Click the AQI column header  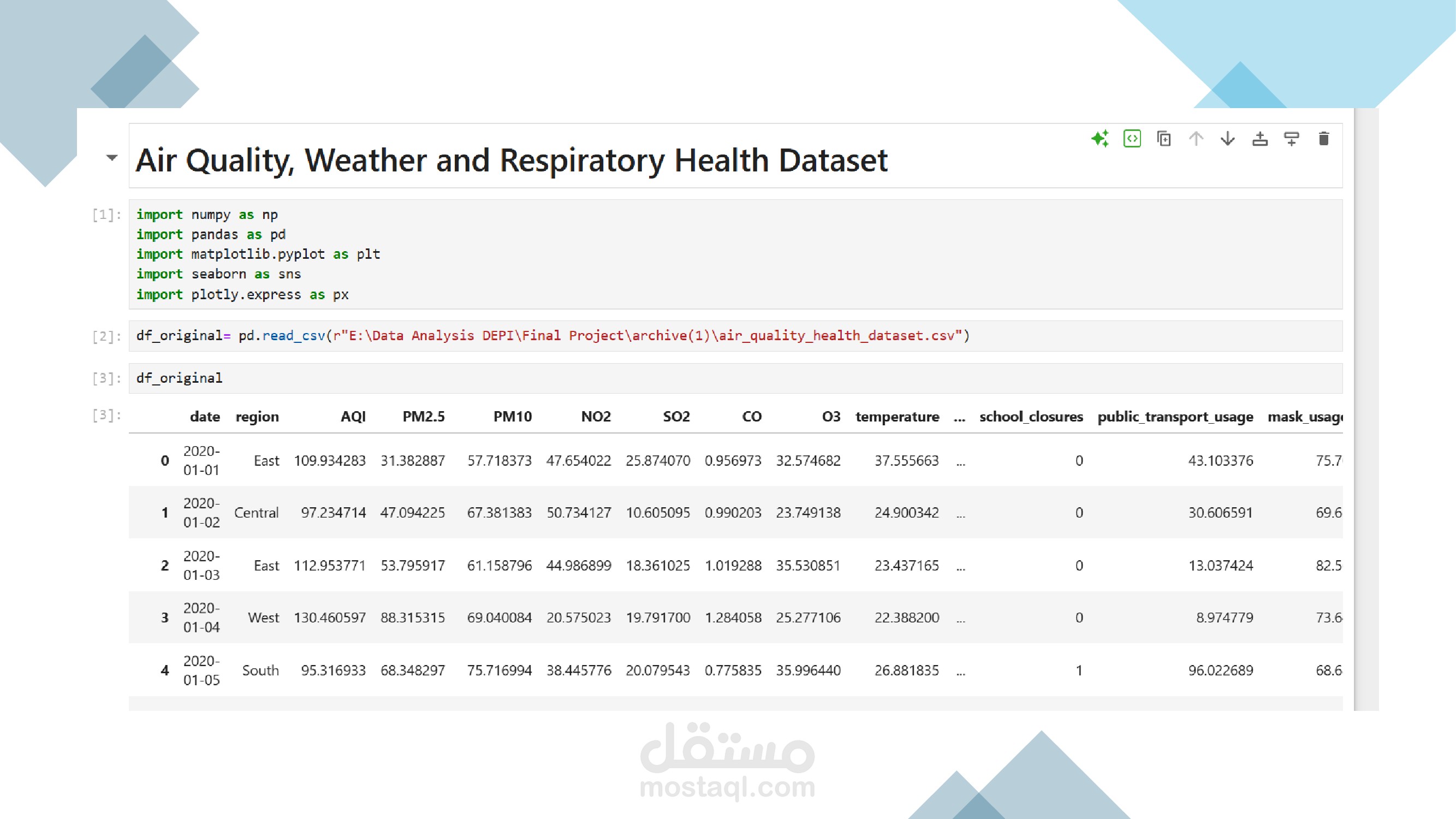pyautogui.click(x=353, y=417)
